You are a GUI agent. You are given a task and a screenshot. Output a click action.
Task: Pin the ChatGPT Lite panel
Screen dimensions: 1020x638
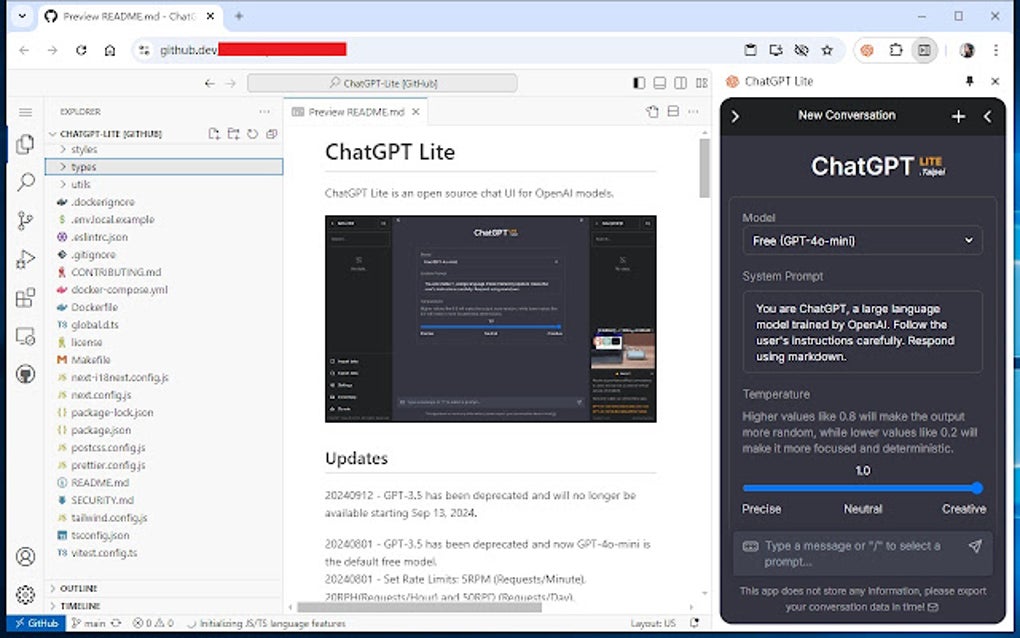point(969,81)
